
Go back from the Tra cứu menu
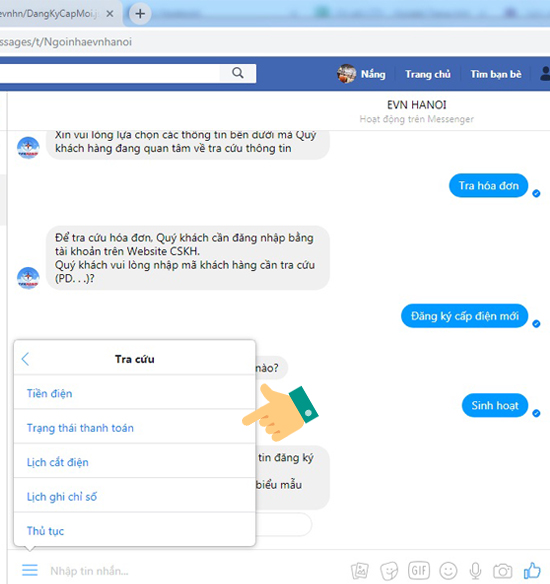(25, 359)
